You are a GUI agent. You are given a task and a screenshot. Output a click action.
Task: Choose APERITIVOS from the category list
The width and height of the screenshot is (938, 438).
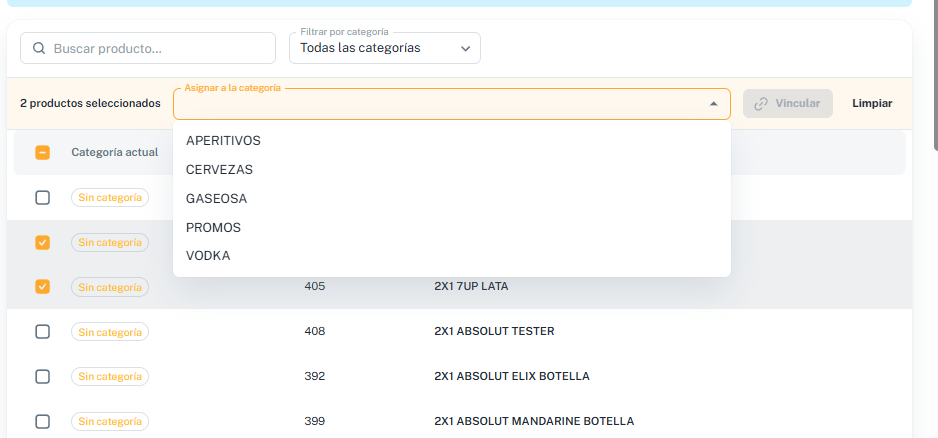[x=452, y=141]
